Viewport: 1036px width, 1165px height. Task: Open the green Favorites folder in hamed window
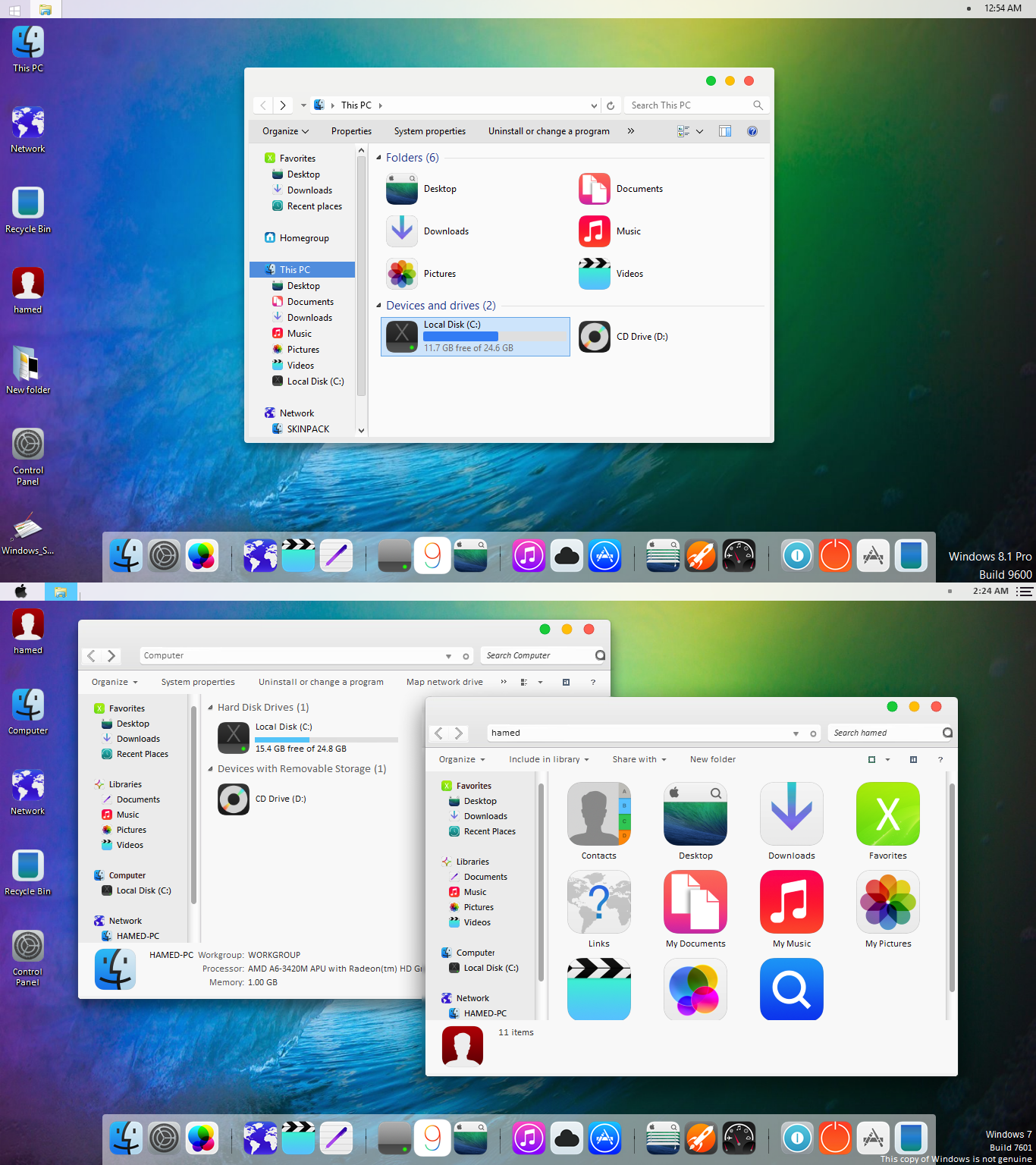pos(888,822)
